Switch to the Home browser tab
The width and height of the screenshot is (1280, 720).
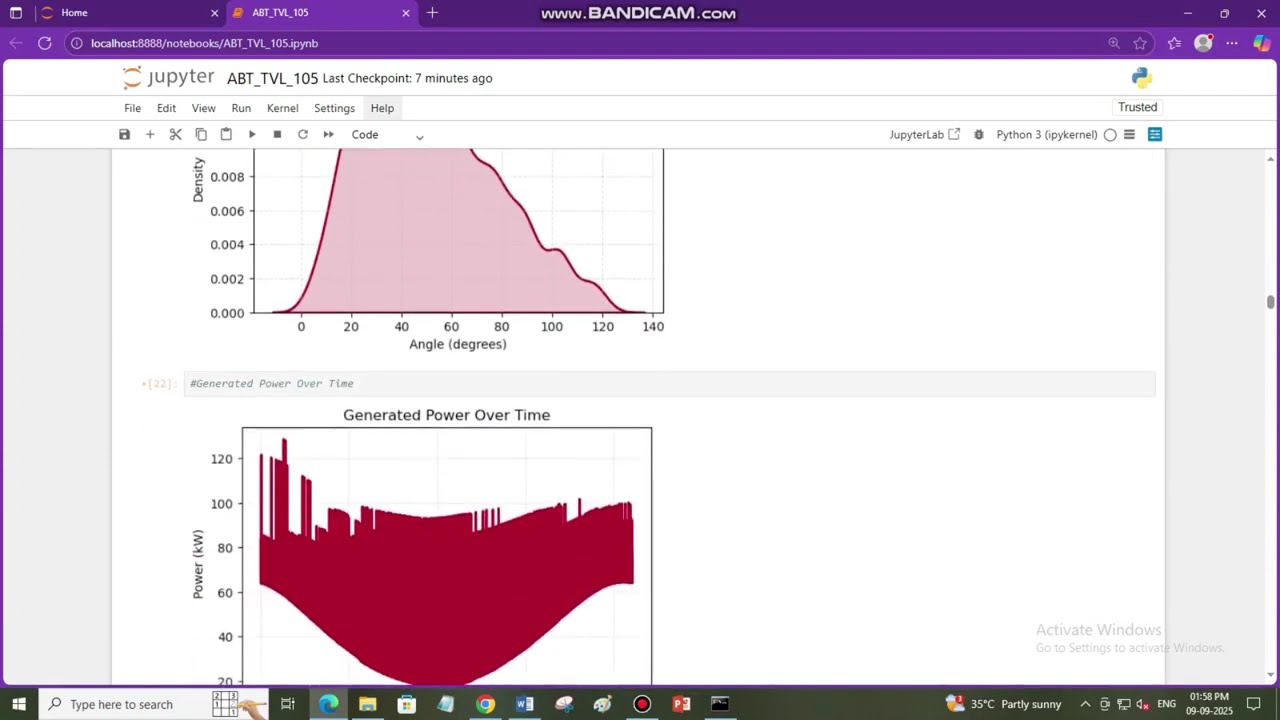tap(128, 13)
